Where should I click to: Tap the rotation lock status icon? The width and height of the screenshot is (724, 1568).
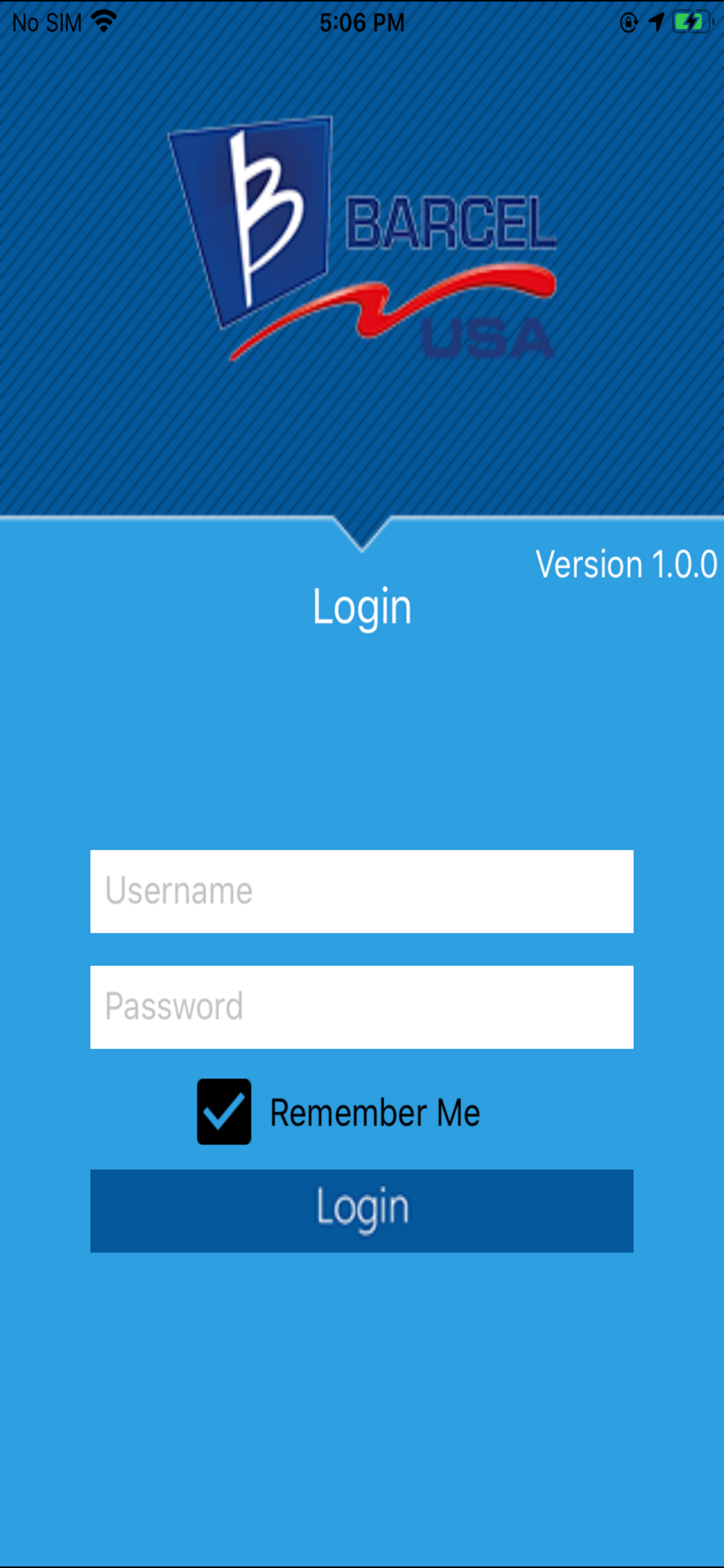coord(628,22)
